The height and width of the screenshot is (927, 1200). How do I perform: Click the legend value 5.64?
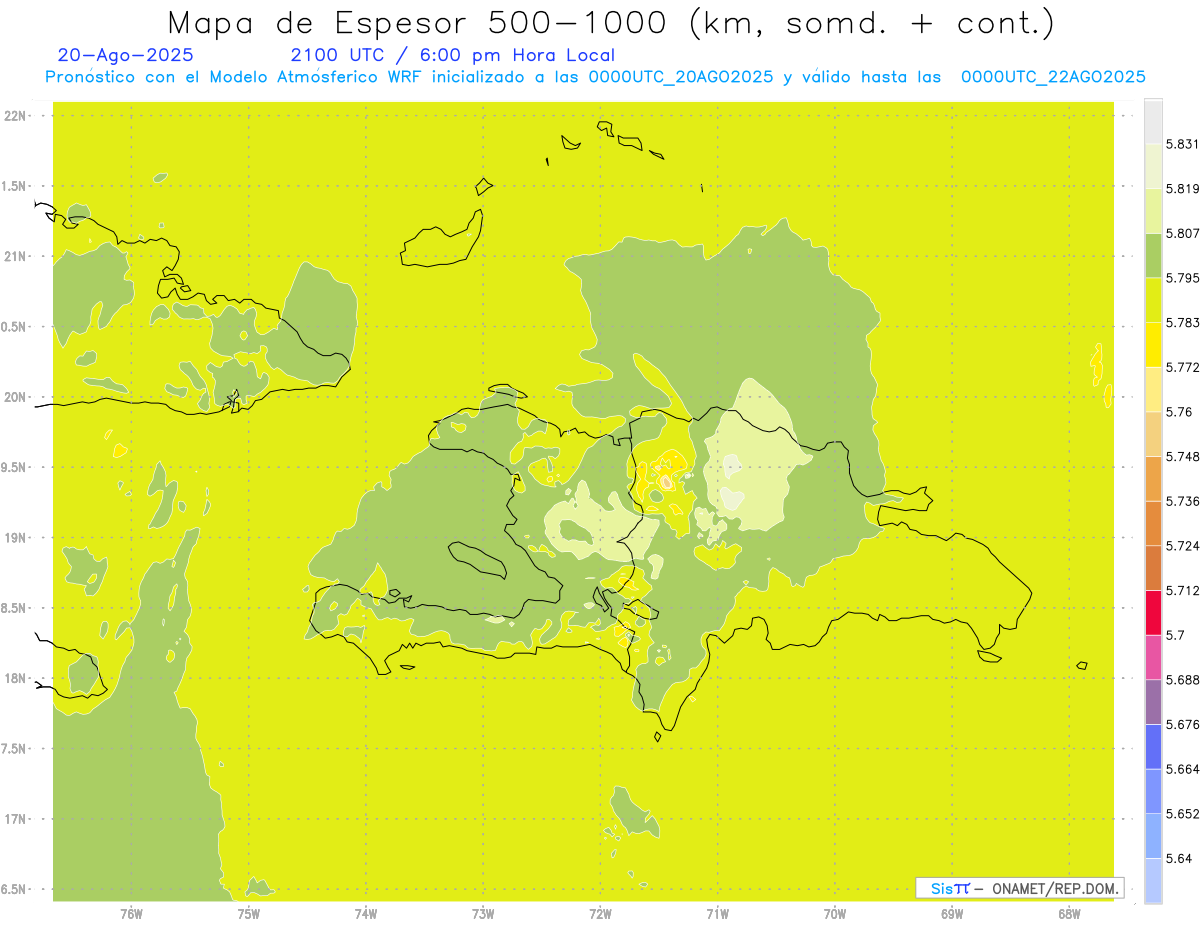pos(1179,858)
